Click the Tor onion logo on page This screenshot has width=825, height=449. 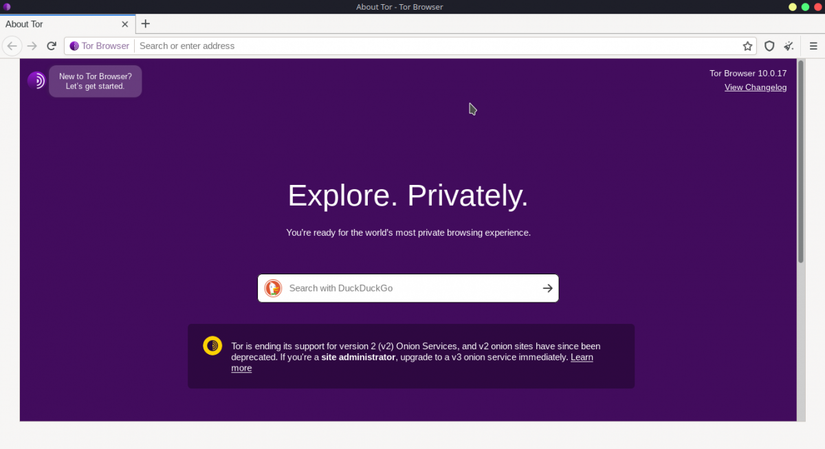[36, 81]
